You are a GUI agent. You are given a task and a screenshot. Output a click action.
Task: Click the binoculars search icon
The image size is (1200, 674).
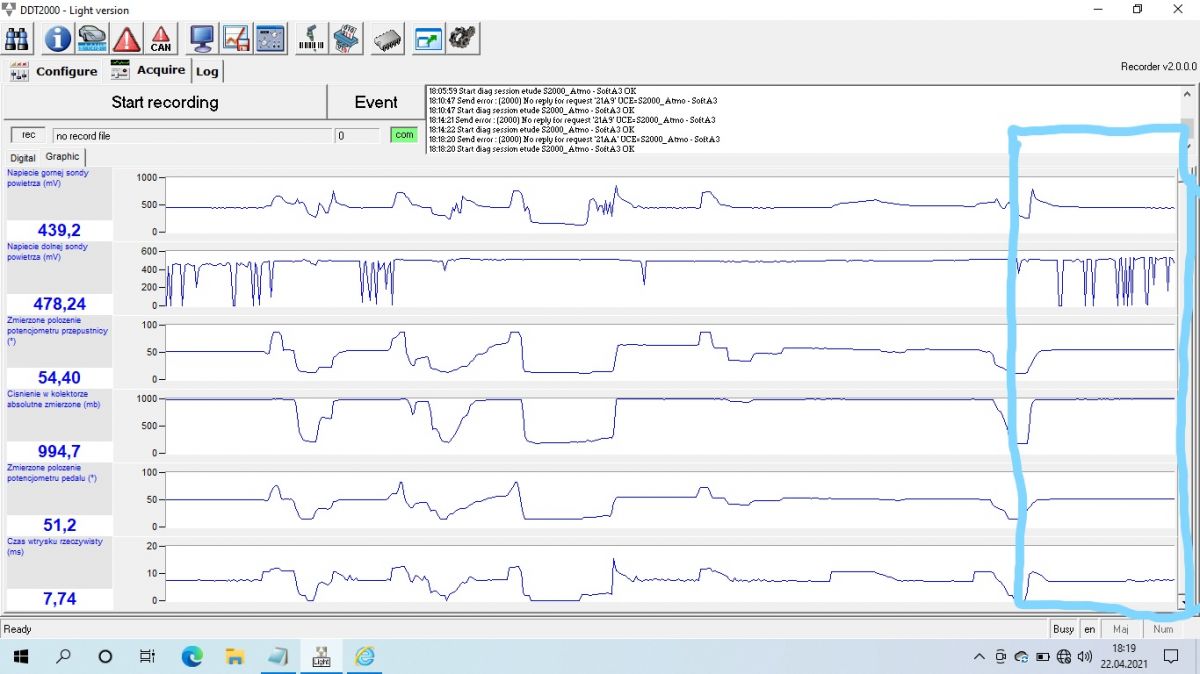coord(19,39)
